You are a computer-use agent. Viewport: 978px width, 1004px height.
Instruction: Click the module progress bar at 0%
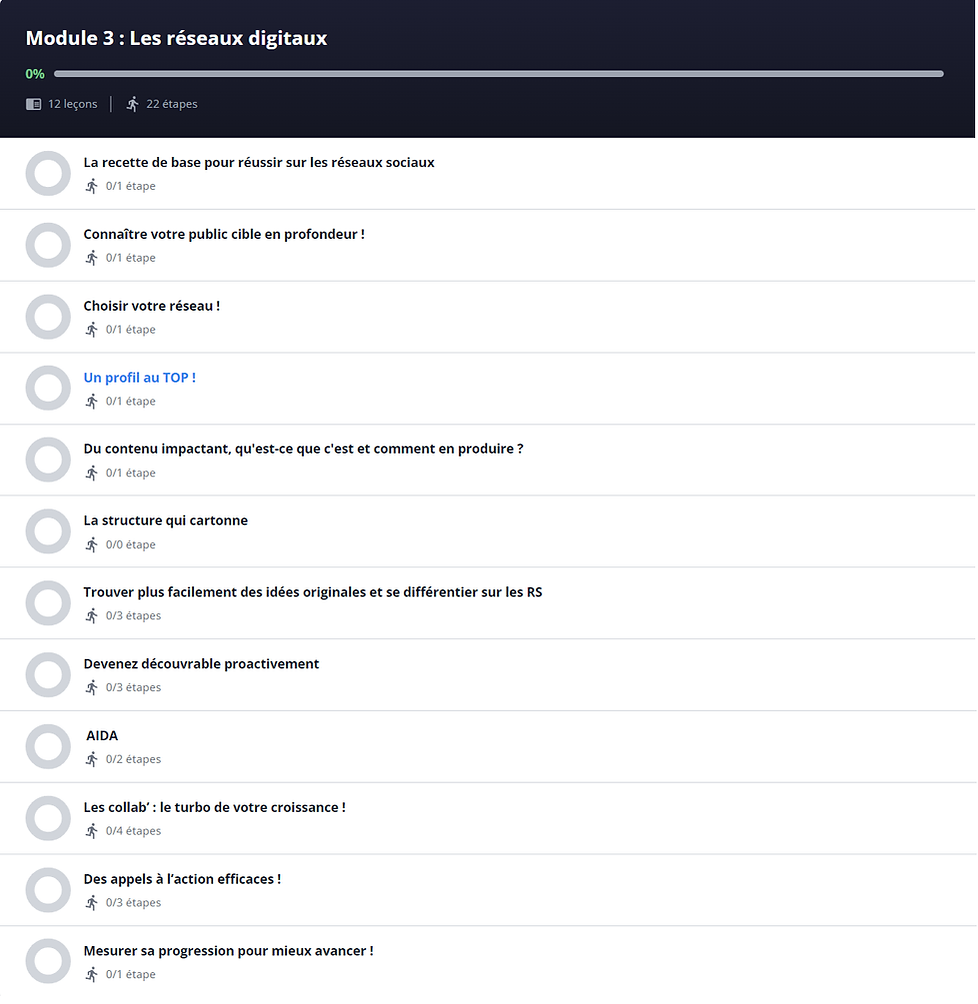[x=498, y=74]
